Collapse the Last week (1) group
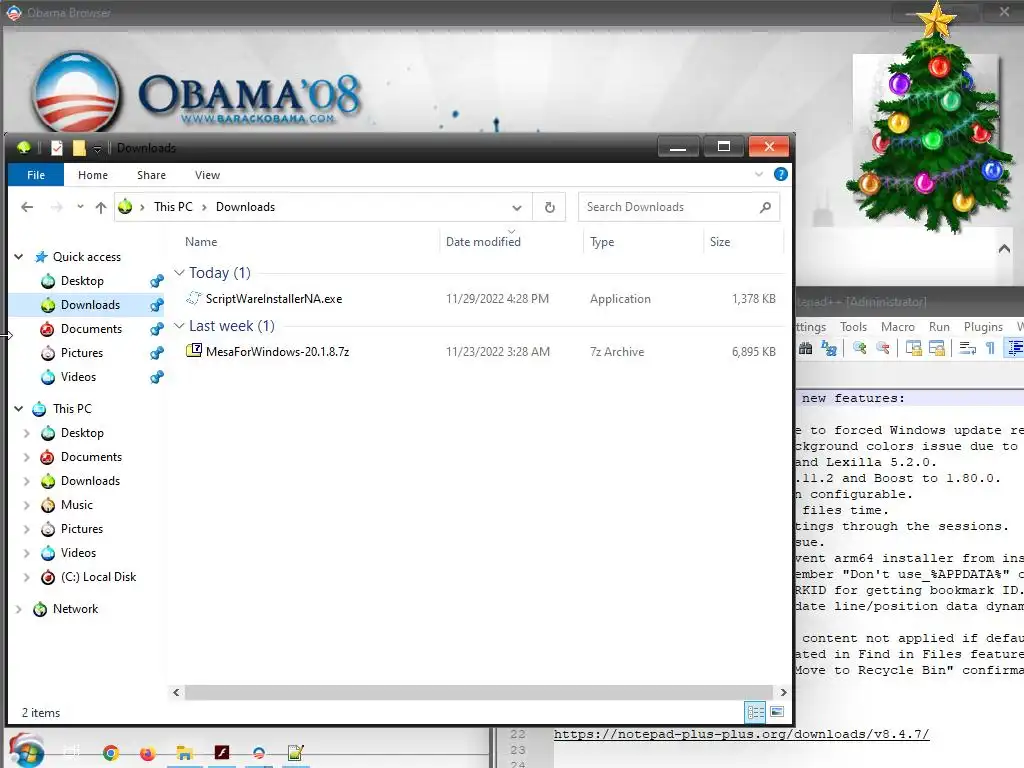Screen dimensions: 1024x768 pyautogui.click(x=179, y=326)
